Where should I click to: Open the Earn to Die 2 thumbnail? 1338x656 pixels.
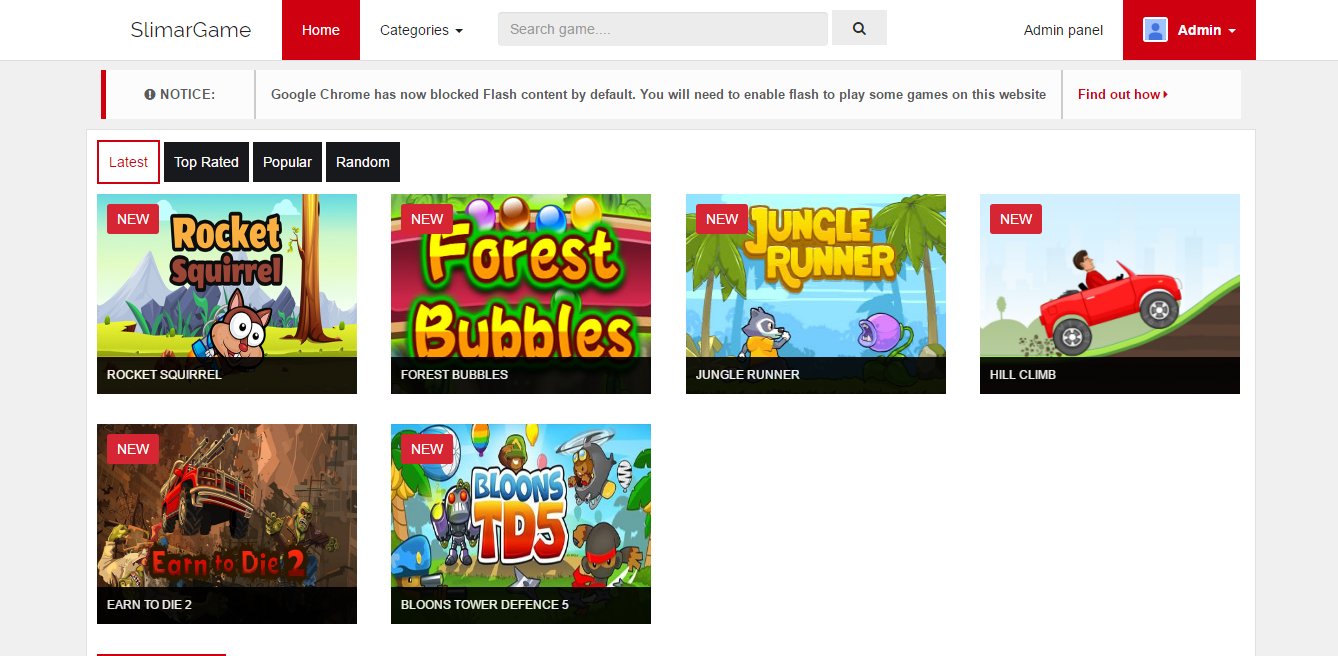pos(227,524)
